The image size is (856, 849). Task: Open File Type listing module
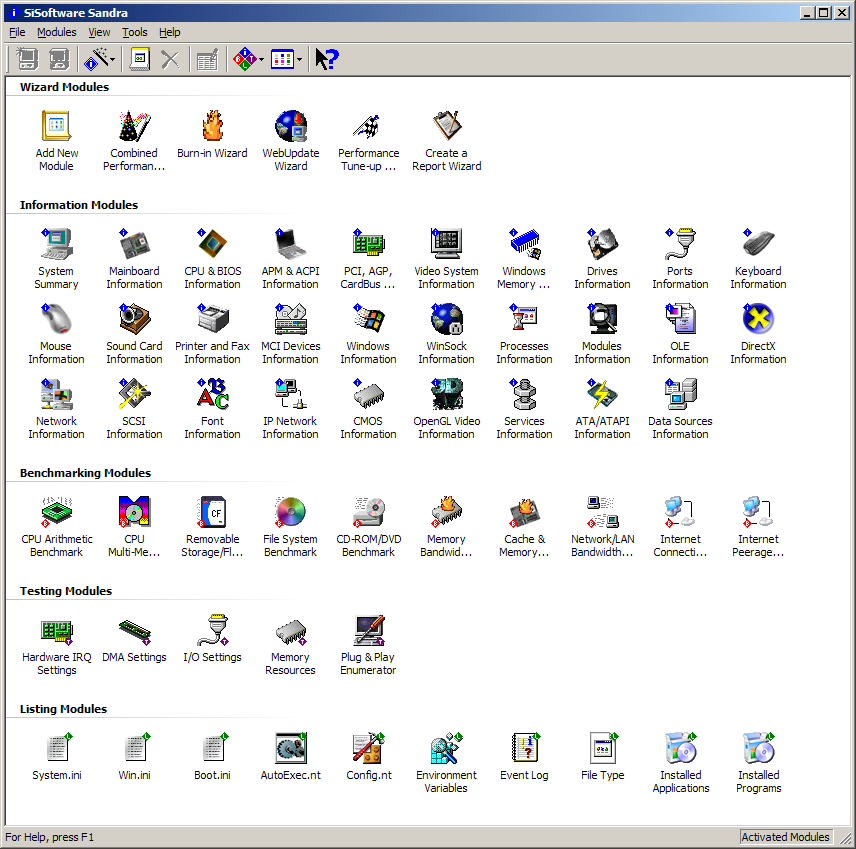click(x=602, y=756)
